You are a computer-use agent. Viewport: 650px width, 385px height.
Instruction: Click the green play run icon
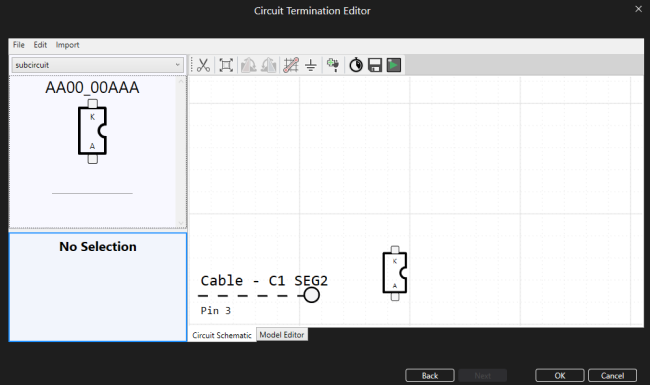394,65
